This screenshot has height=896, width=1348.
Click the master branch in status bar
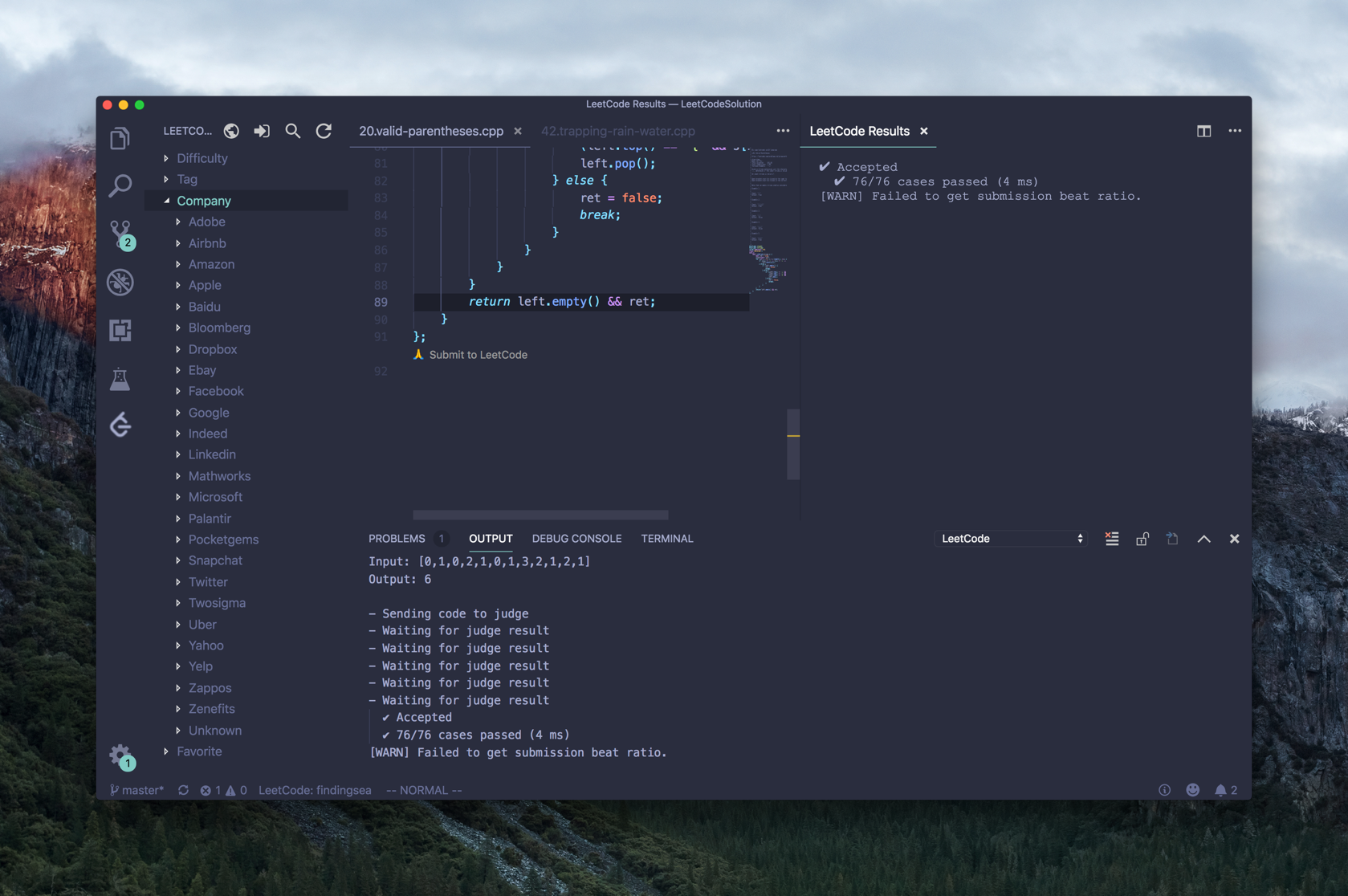137,790
